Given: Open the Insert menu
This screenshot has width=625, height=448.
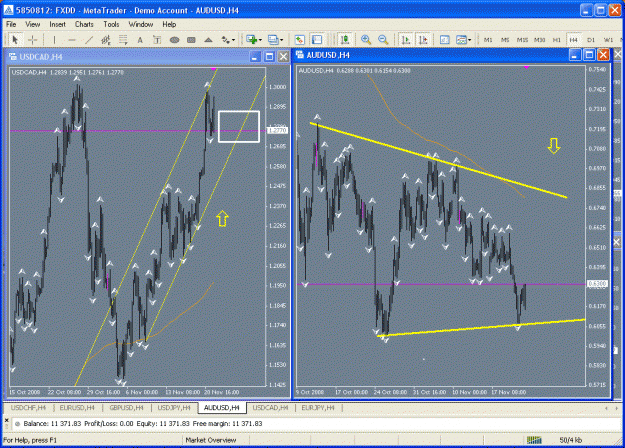Looking at the screenshot, I should click(x=57, y=24).
